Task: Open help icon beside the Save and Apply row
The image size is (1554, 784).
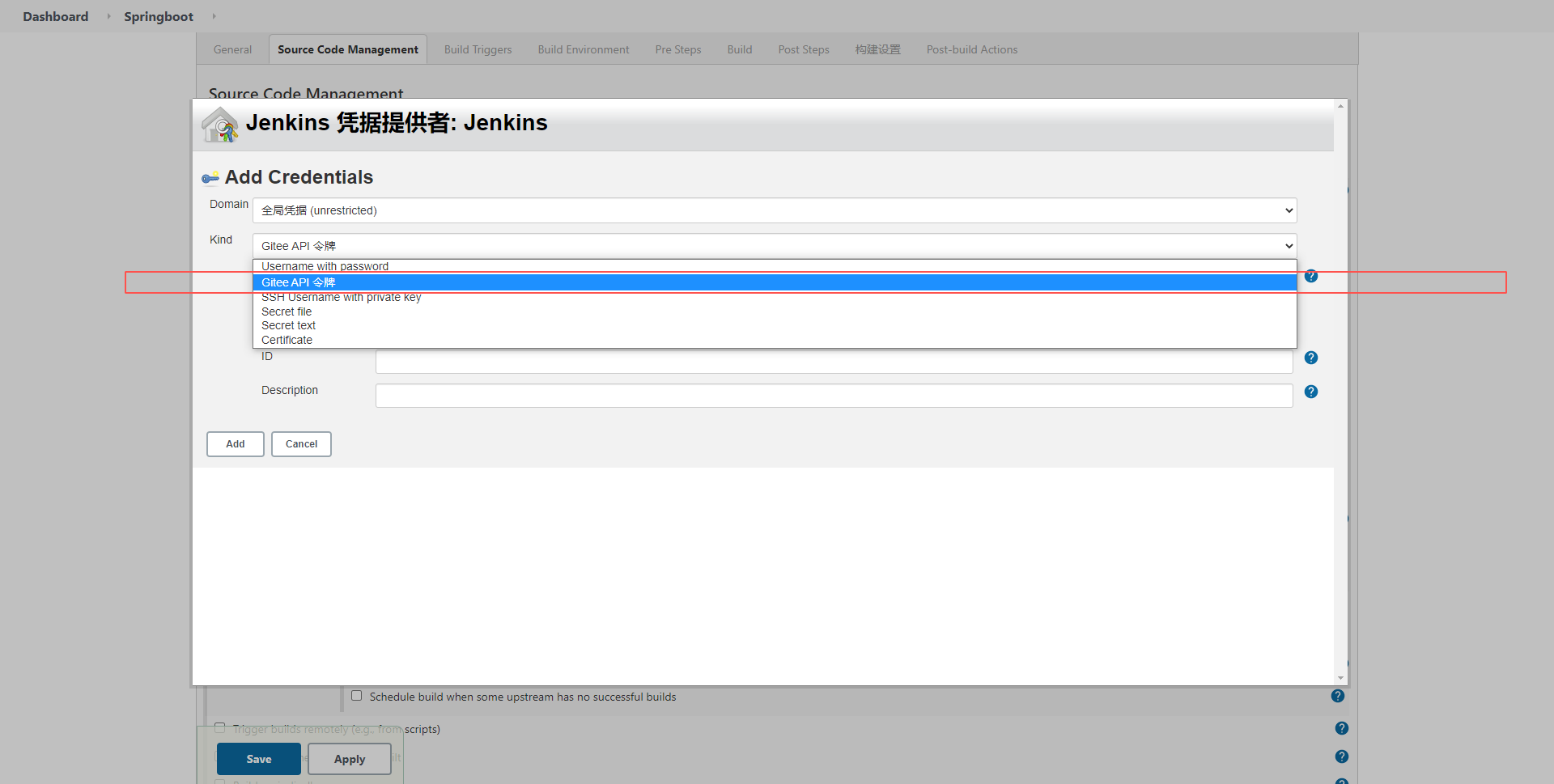Action: pyautogui.click(x=1342, y=756)
